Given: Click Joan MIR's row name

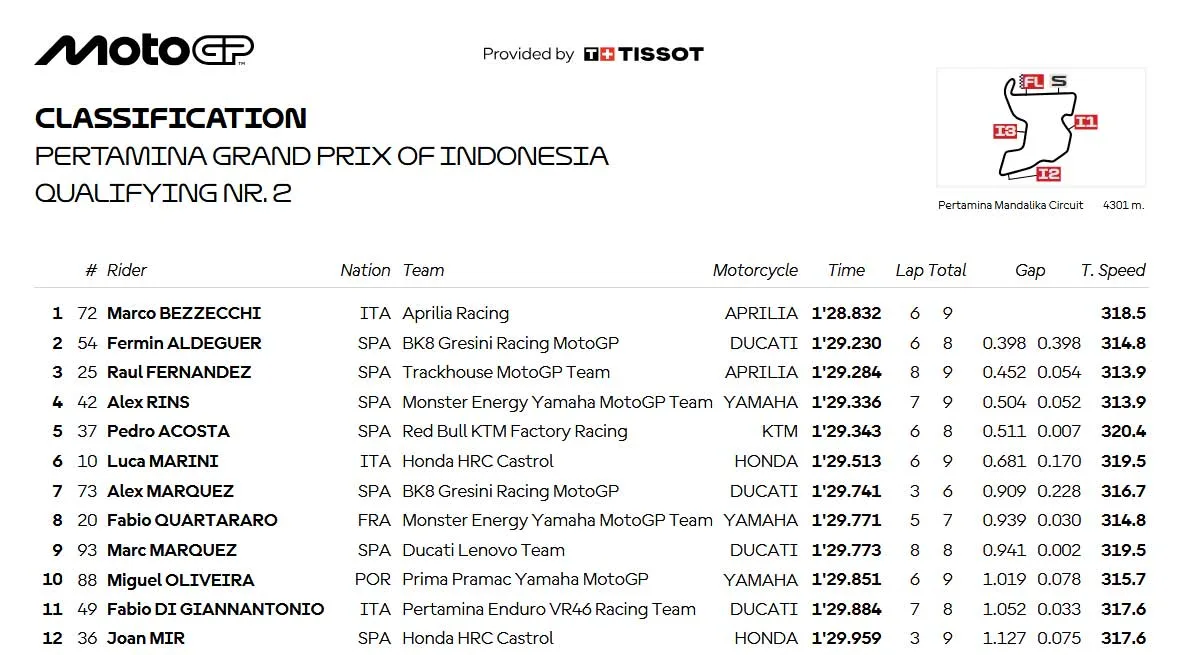Looking at the screenshot, I should [146, 638].
